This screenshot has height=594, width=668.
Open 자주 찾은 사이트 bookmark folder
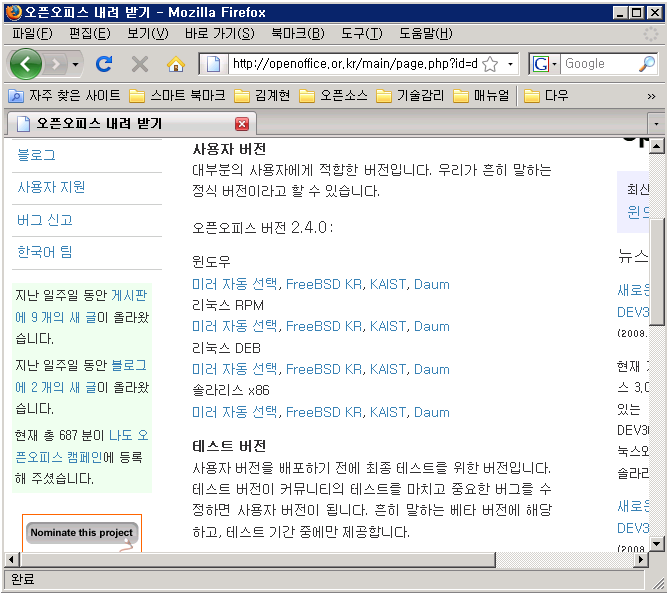(64, 95)
